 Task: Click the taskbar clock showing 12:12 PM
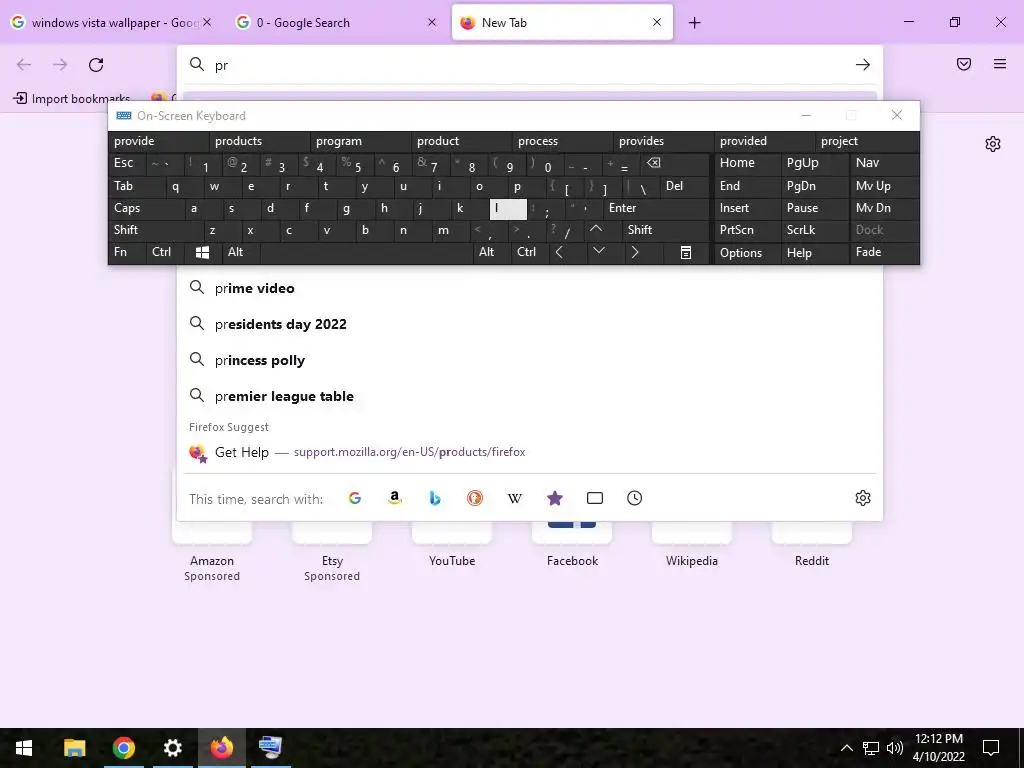938,748
